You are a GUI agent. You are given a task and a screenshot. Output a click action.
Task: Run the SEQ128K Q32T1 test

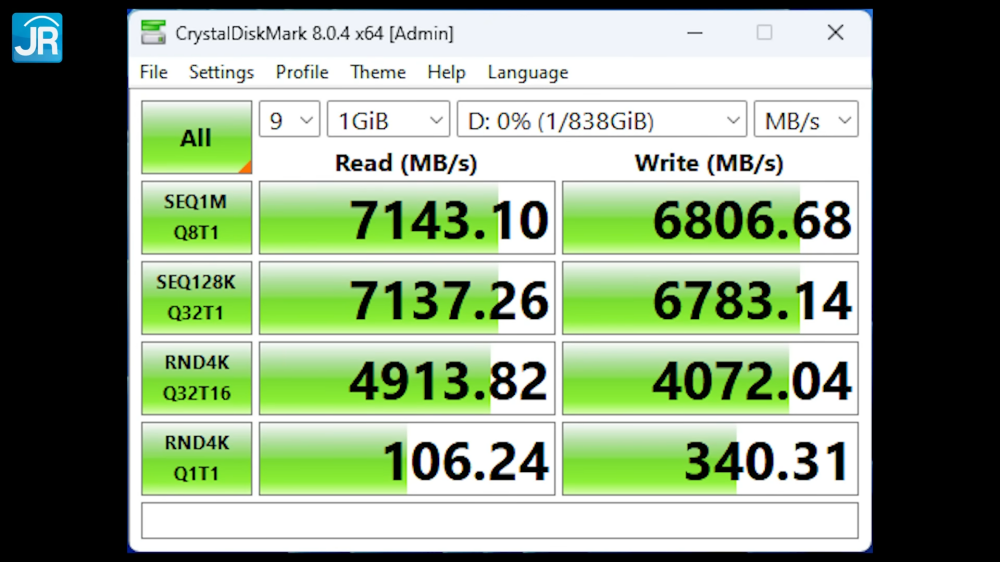[196, 298]
